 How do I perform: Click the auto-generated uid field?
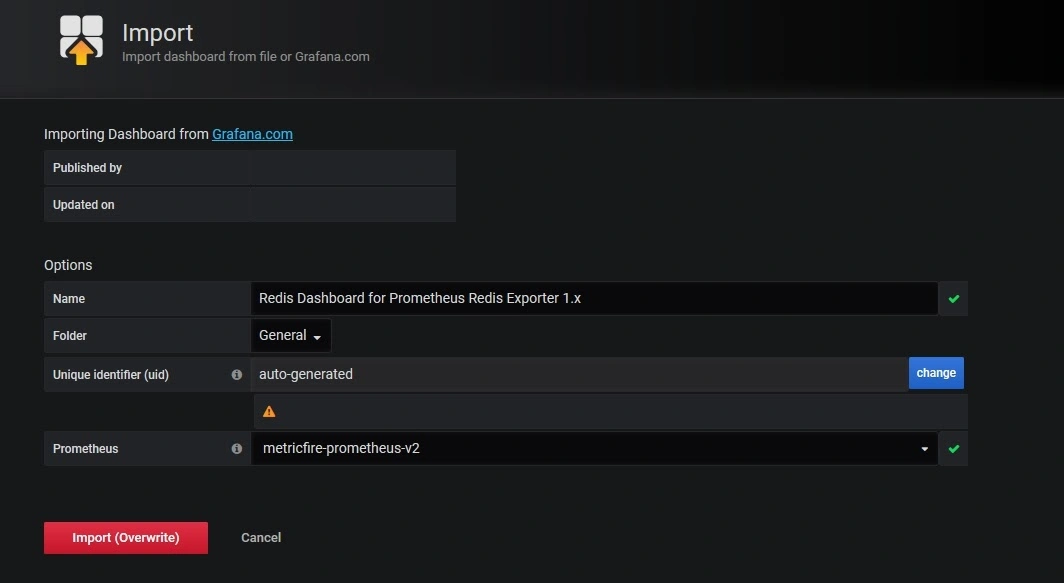pyautogui.click(x=580, y=374)
